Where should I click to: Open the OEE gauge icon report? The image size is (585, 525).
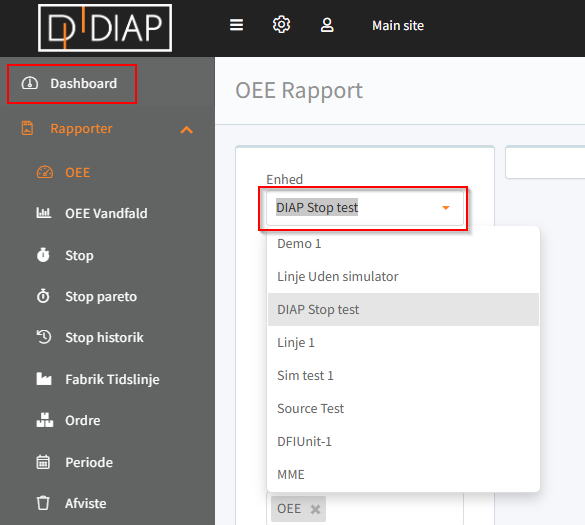[x=64, y=172]
